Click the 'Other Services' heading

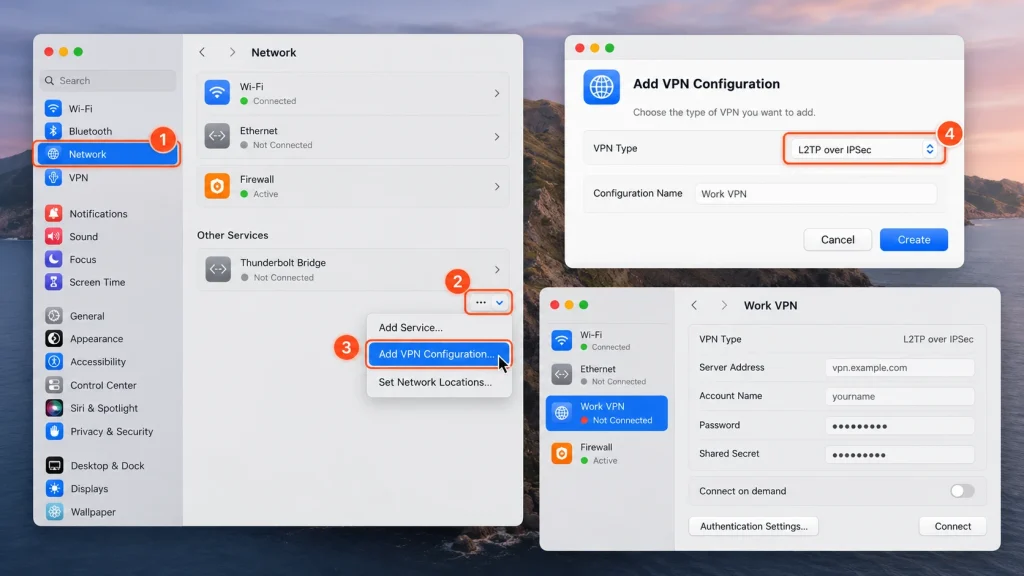232,235
